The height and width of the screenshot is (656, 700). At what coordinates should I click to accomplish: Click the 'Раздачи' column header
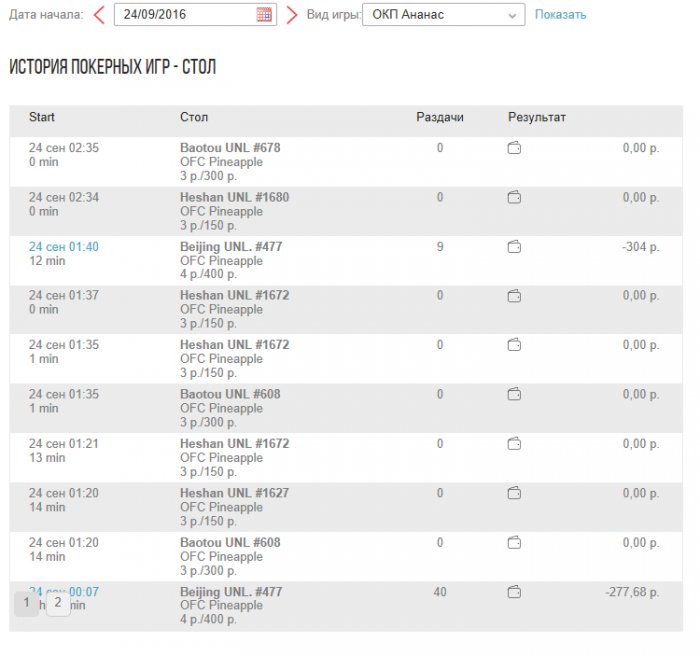coord(440,118)
